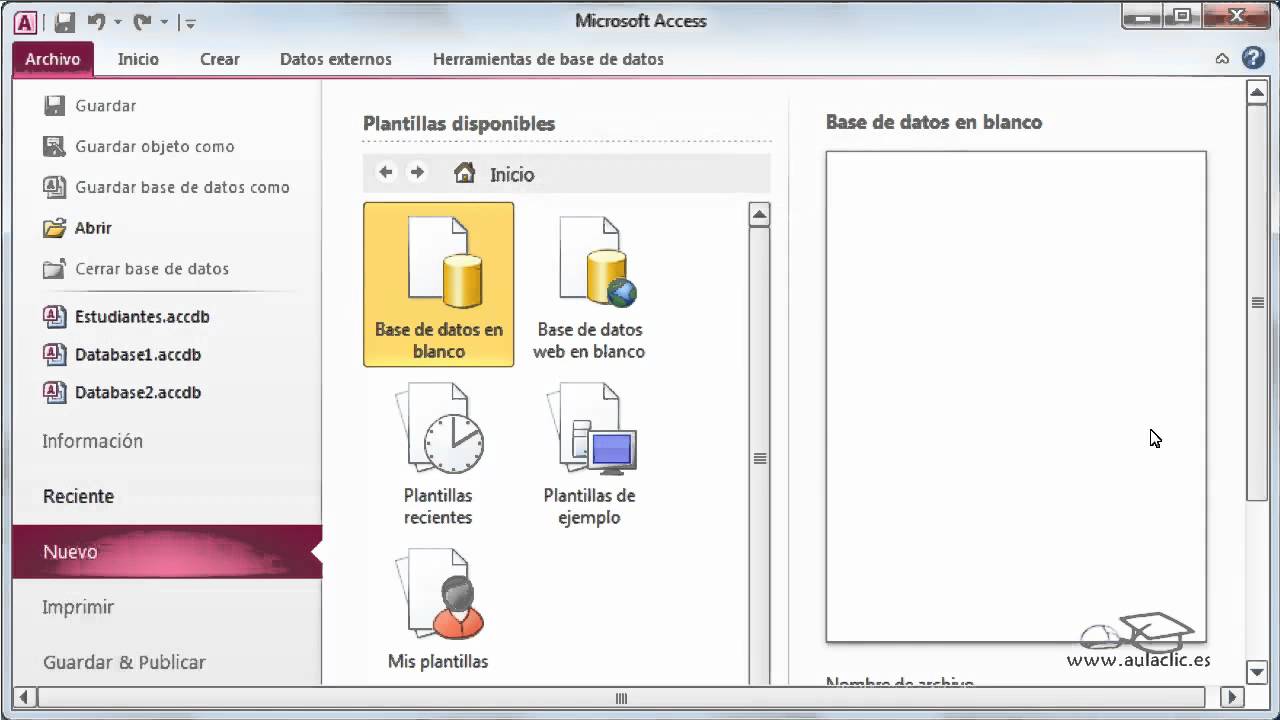Open Plantillas recientes
The height and width of the screenshot is (720, 1280).
438,455
